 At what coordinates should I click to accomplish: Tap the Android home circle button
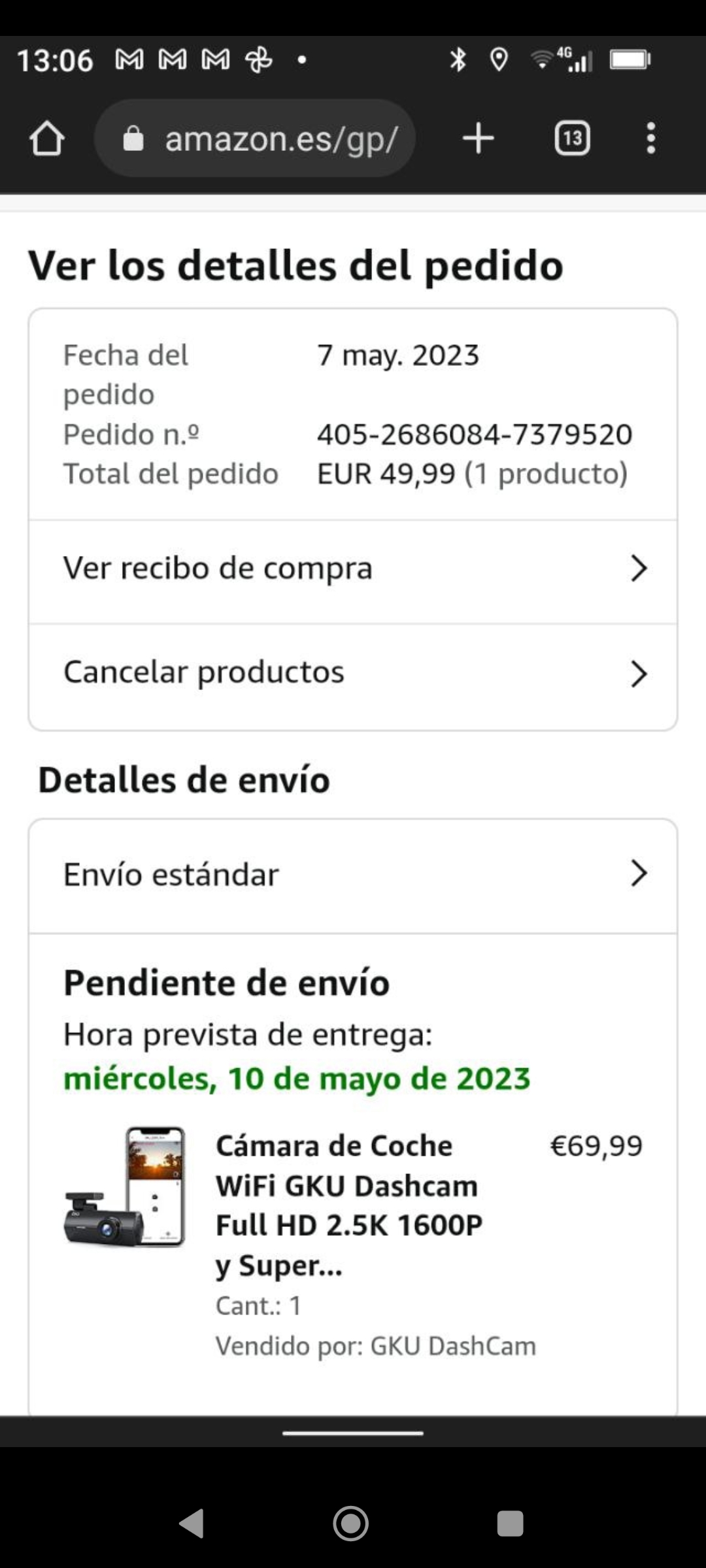(x=351, y=1524)
